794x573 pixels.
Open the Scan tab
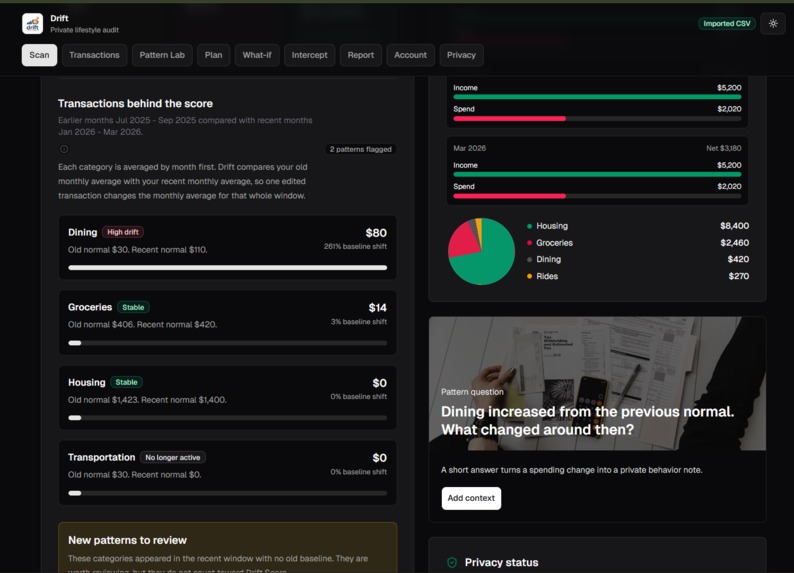click(x=39, y=55)
